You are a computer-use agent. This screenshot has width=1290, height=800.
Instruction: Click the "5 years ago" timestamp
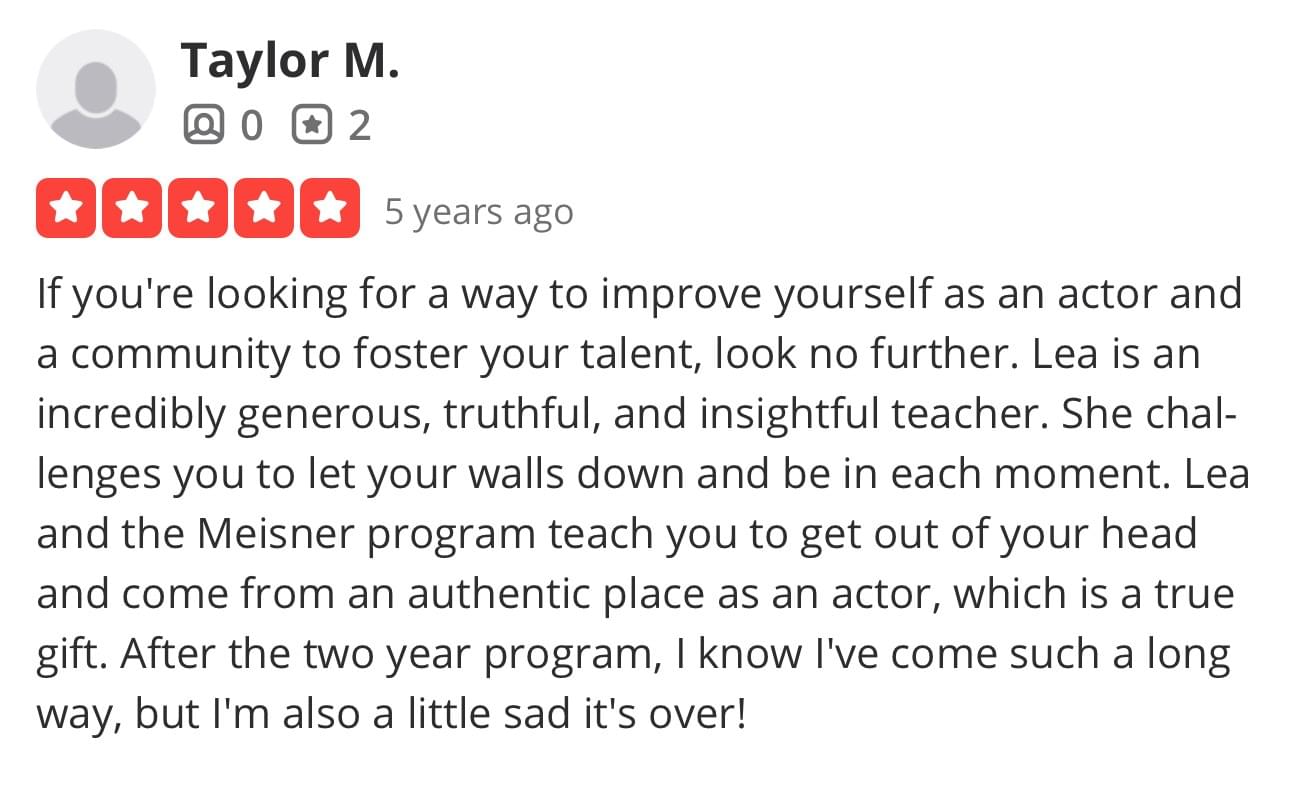pyautogui.click(x=479, y=212)
